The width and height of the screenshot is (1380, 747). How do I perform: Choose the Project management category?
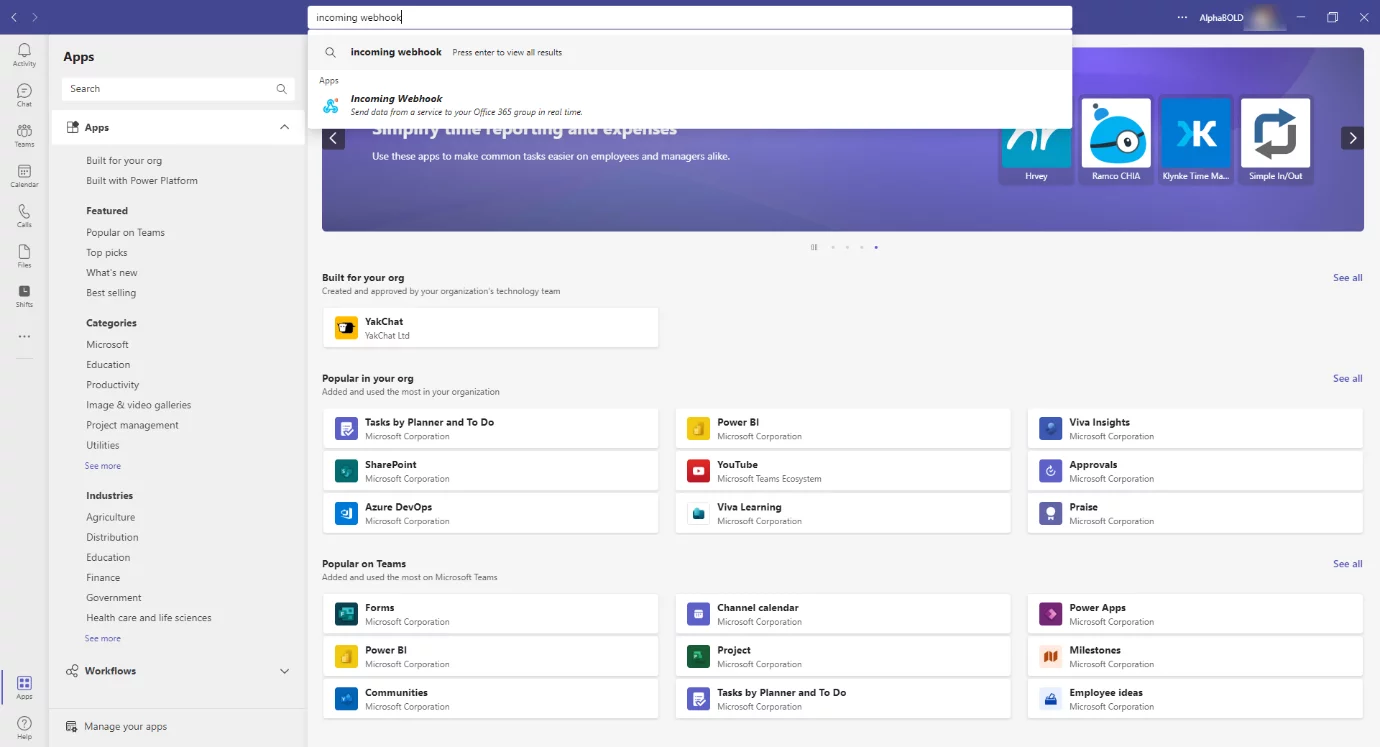click(132, 425)
